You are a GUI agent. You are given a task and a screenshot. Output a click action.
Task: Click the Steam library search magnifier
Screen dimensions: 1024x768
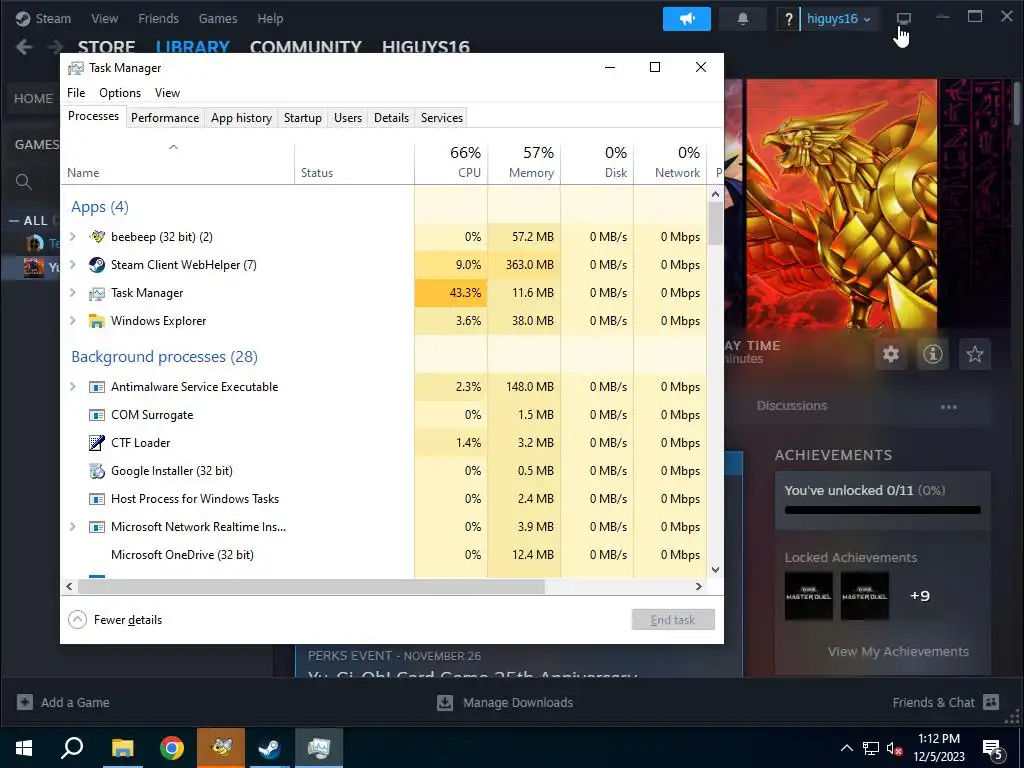pos(24,182)
